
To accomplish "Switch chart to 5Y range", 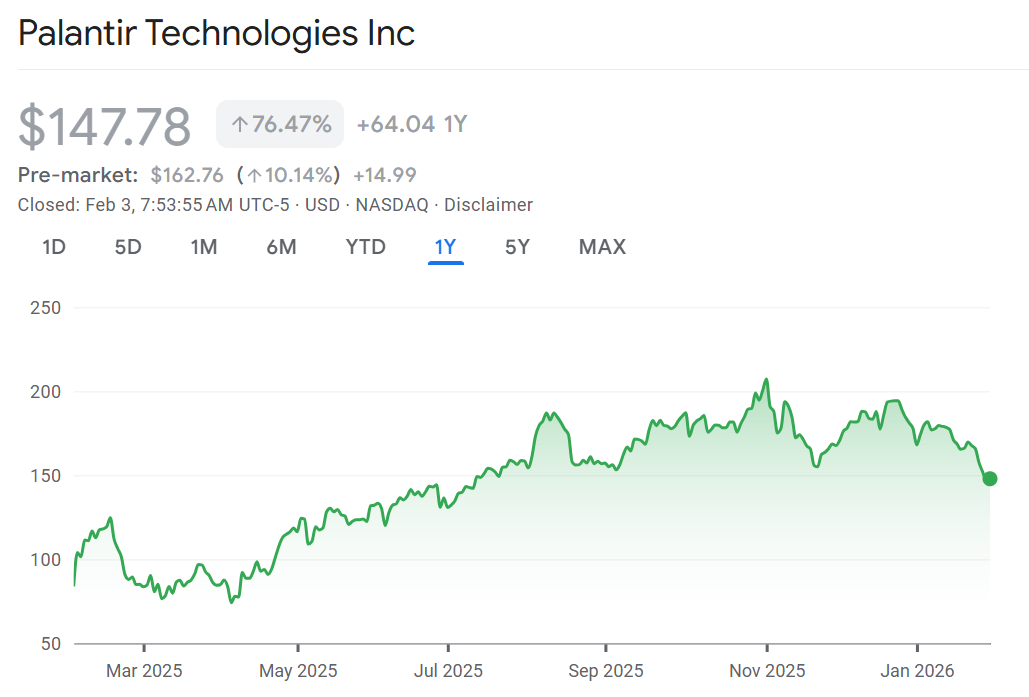I will click(517, 247).
